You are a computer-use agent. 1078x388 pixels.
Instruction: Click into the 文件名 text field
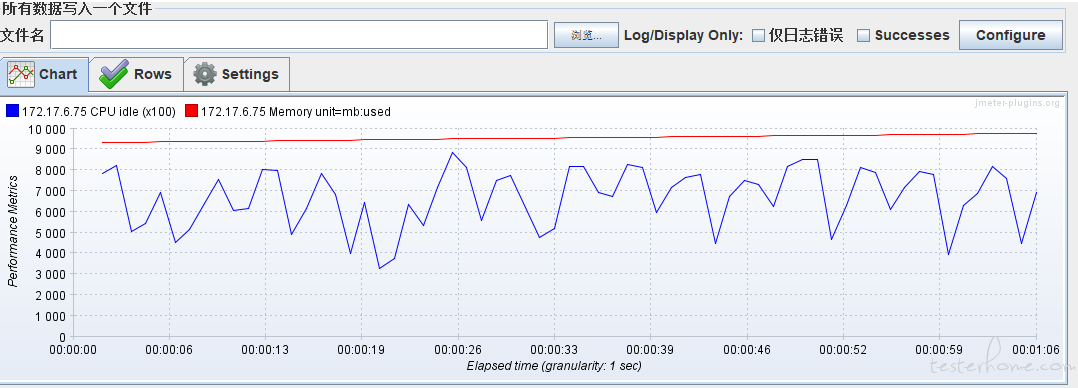pyautogui.click(x=299, y=34)
